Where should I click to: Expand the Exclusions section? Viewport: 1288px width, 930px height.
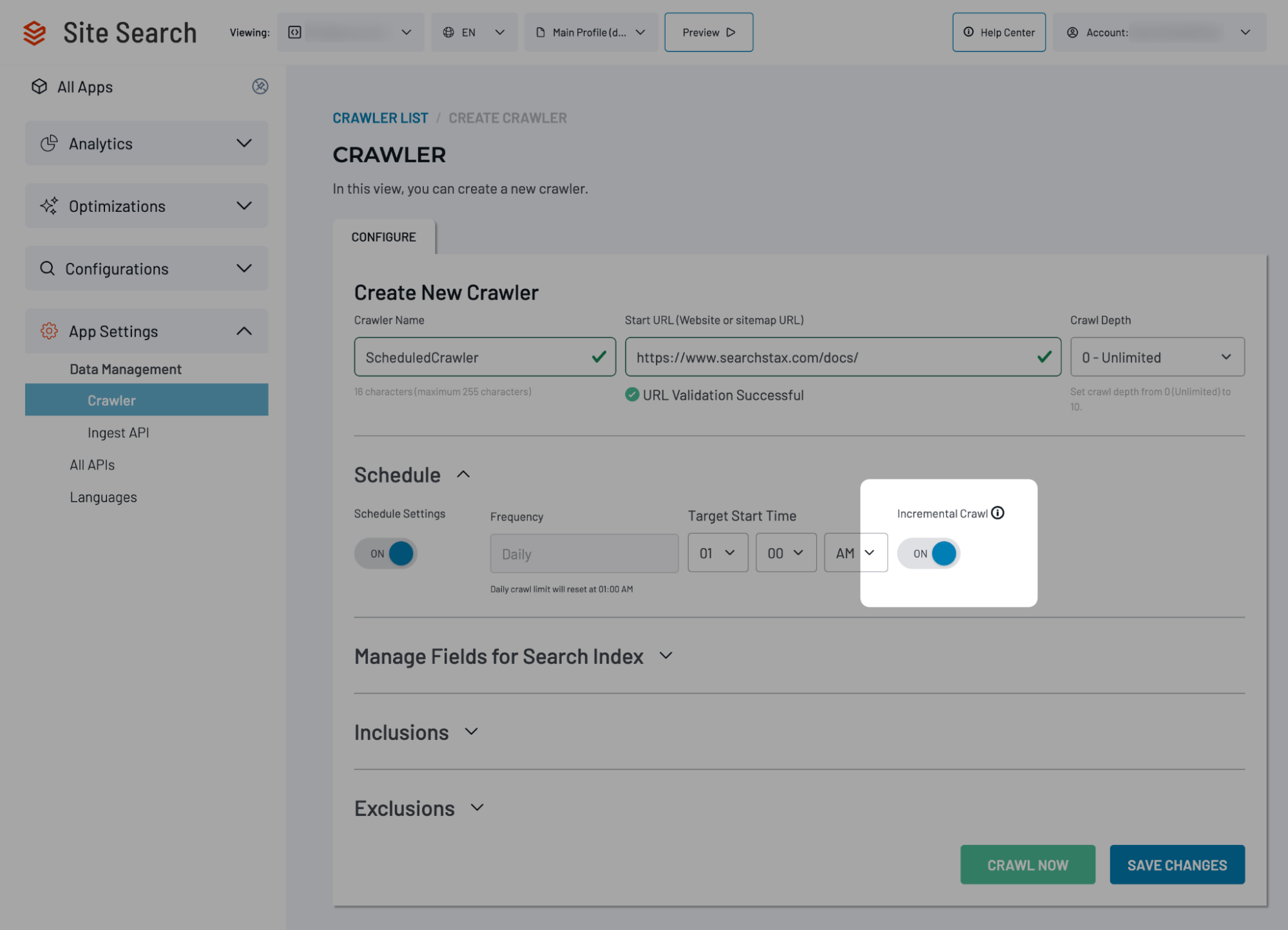(477, 808)
